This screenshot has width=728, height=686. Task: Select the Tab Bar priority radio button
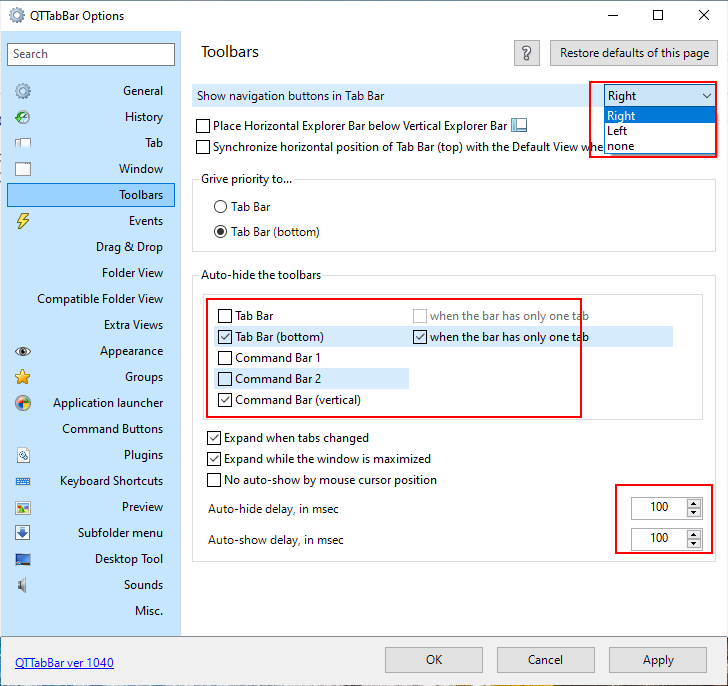(221, 207)
